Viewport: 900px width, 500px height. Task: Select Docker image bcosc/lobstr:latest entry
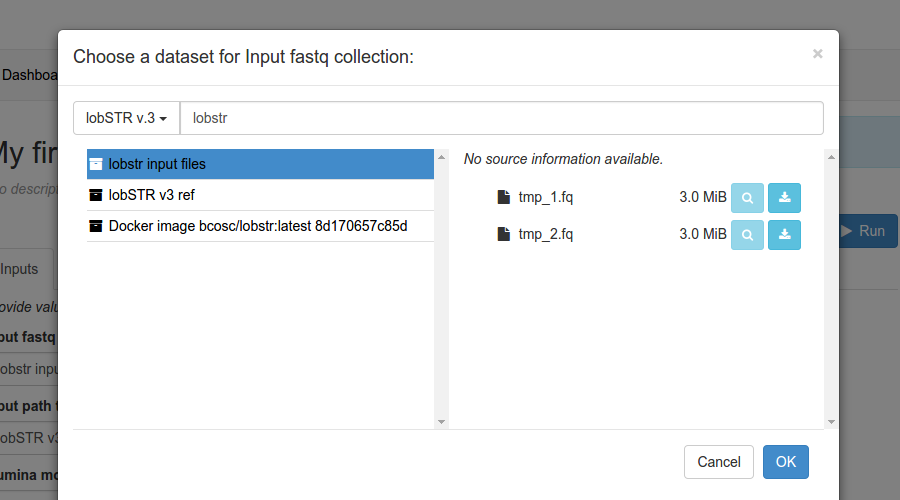[260, 226]
